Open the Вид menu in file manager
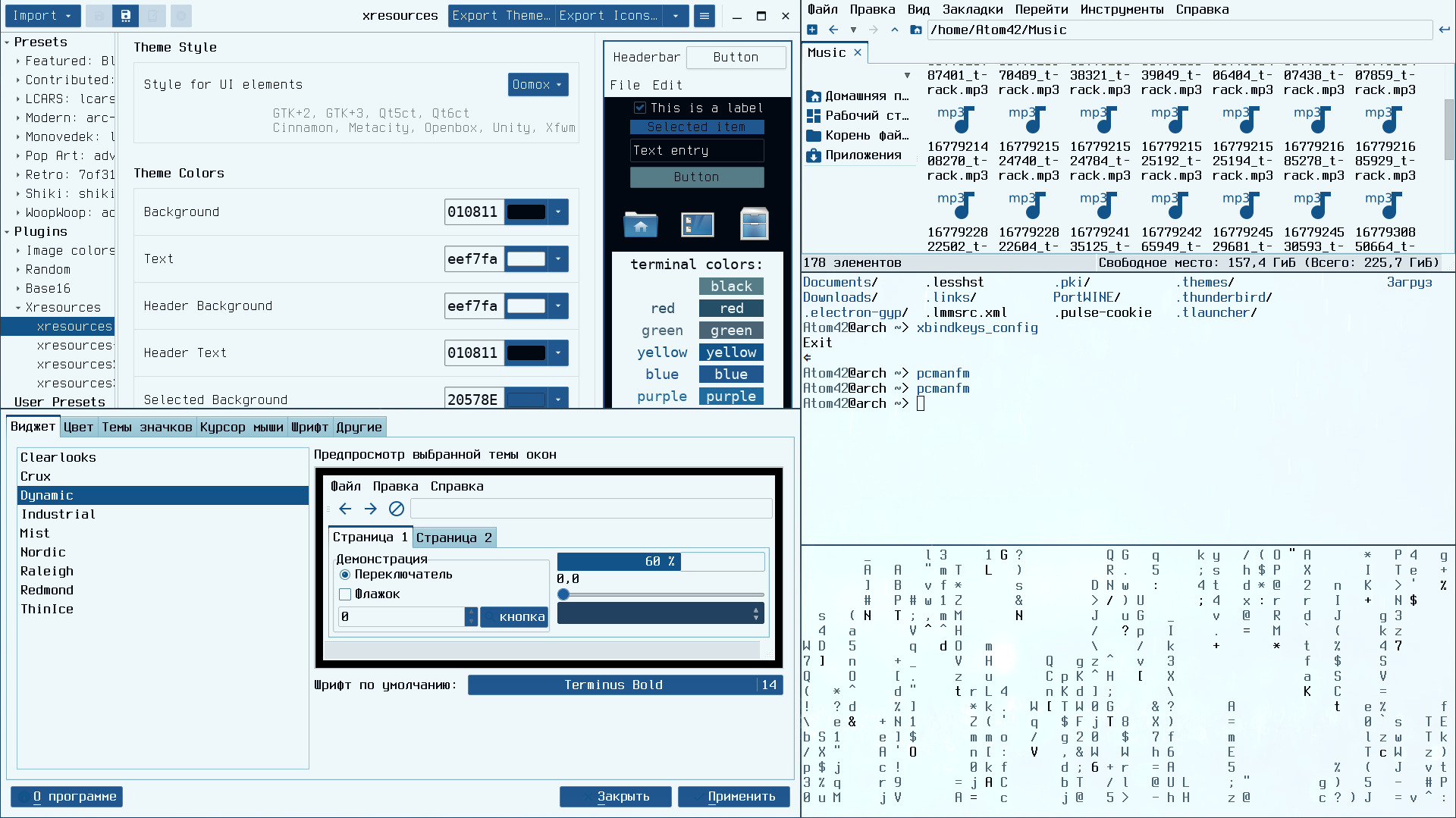The image size is (1456, 818). 918,10
